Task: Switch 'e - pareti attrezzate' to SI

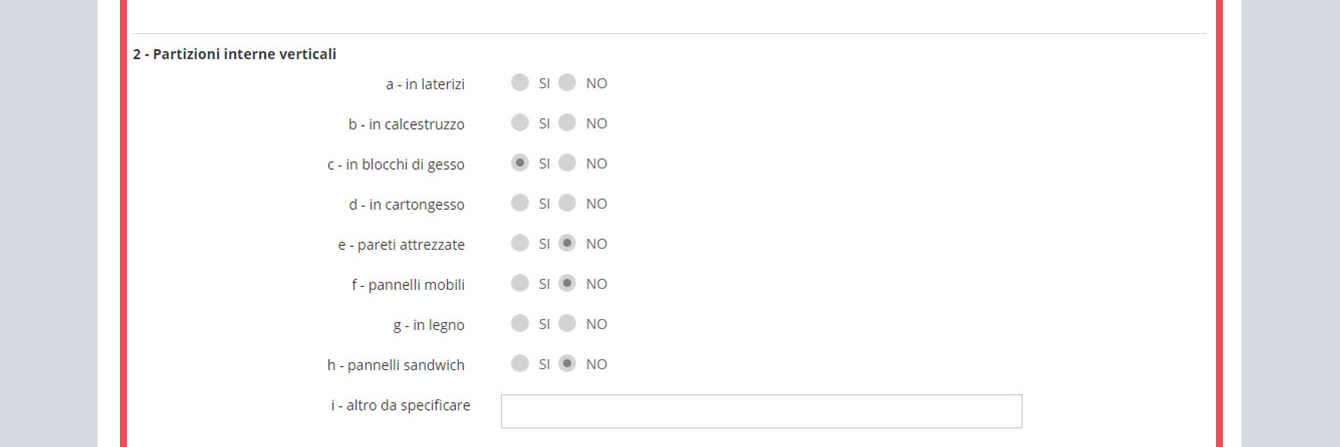Action: click(x=520, y=243)
